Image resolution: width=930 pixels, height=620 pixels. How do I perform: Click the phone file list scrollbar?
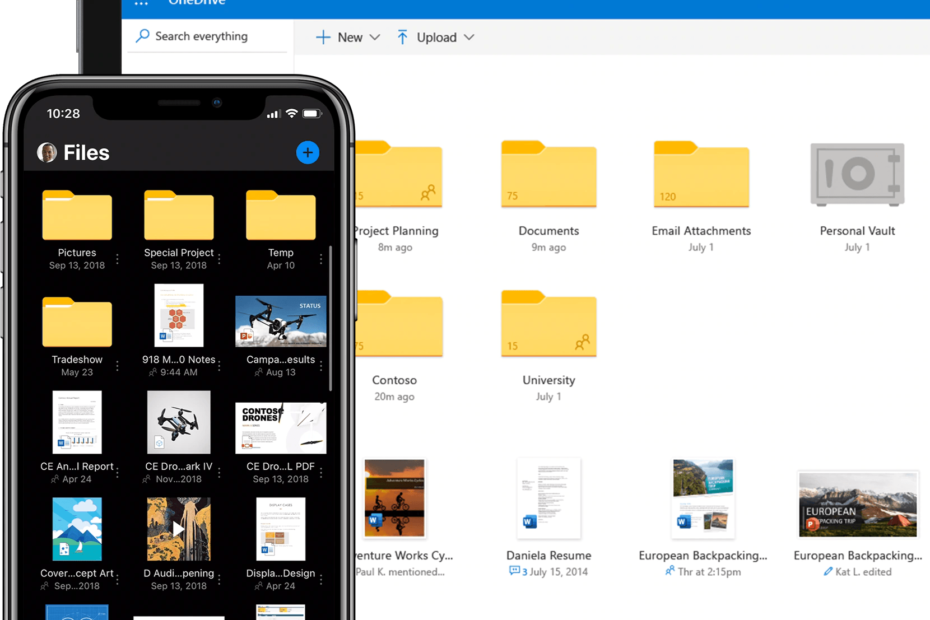click(x=330, y=318)
